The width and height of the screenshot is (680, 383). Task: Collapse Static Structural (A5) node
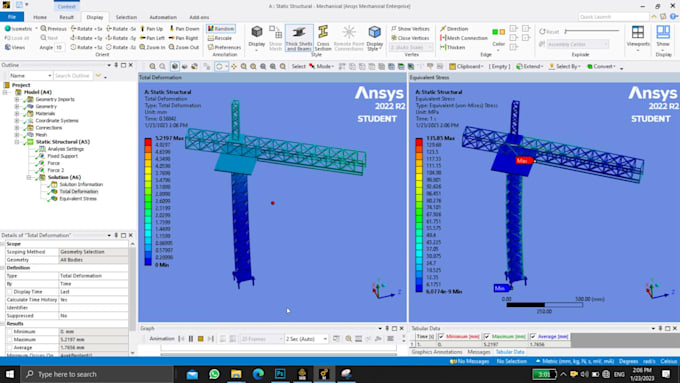coord(17,142)
